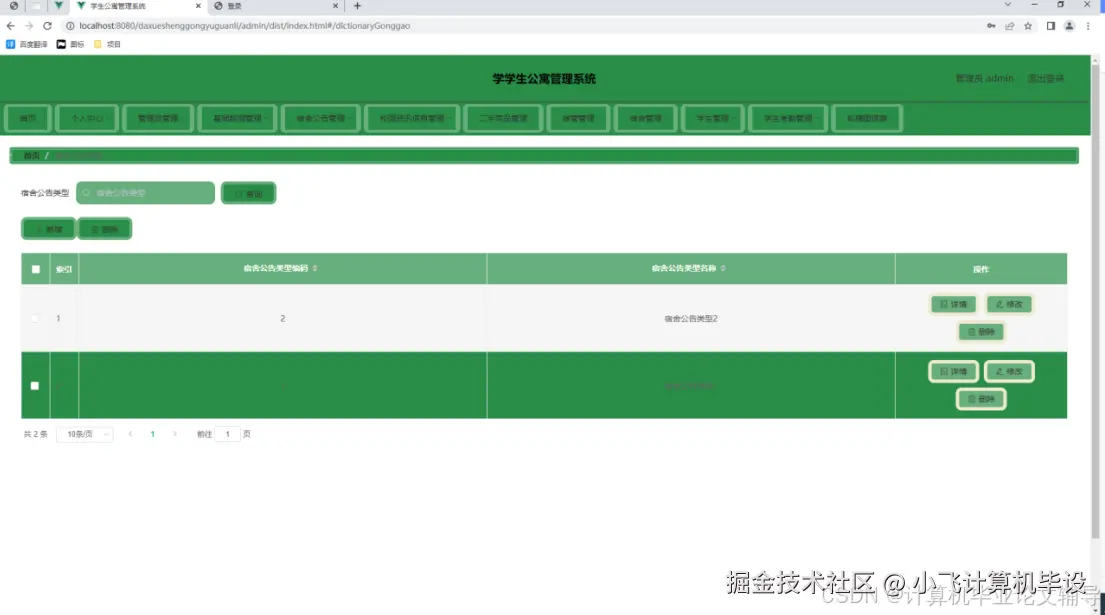This screenshot has width=1105, height=615.
Task: Expand the 基础数据管理 navigation menu
Action: coord(237,118)
